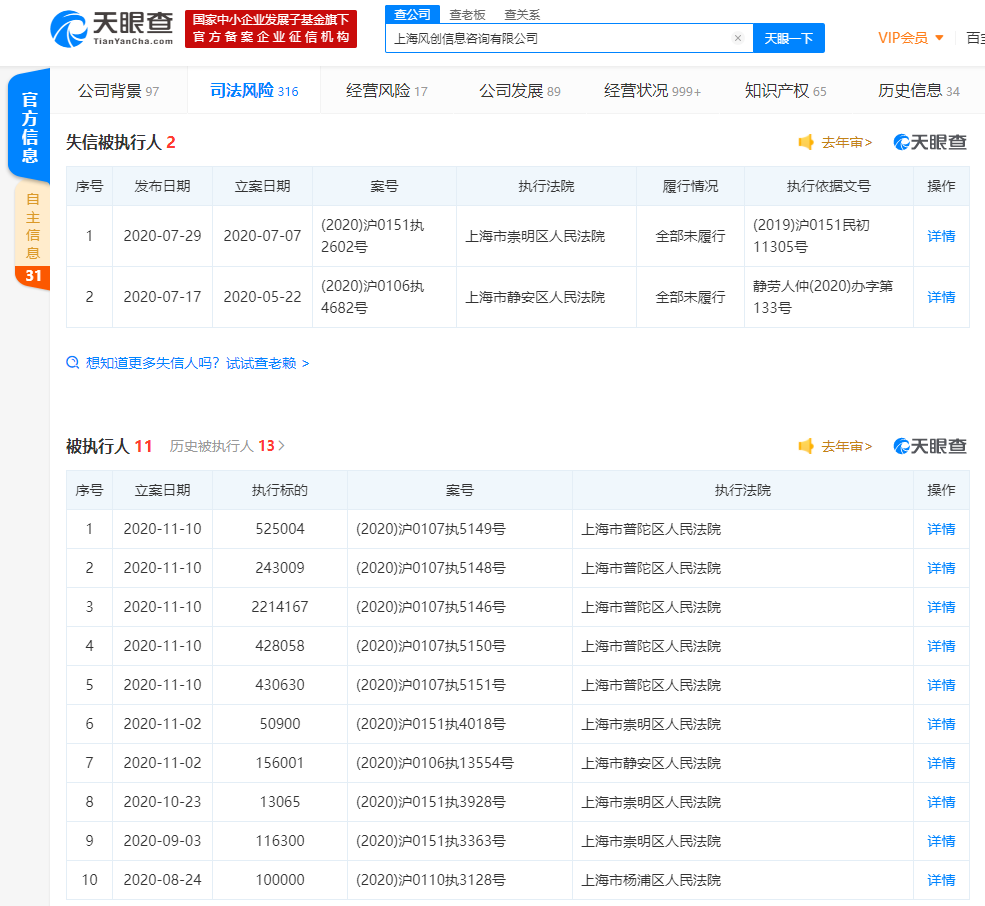Click 天眼查 watermark logo beside 失信被执行人

point(930,142)
